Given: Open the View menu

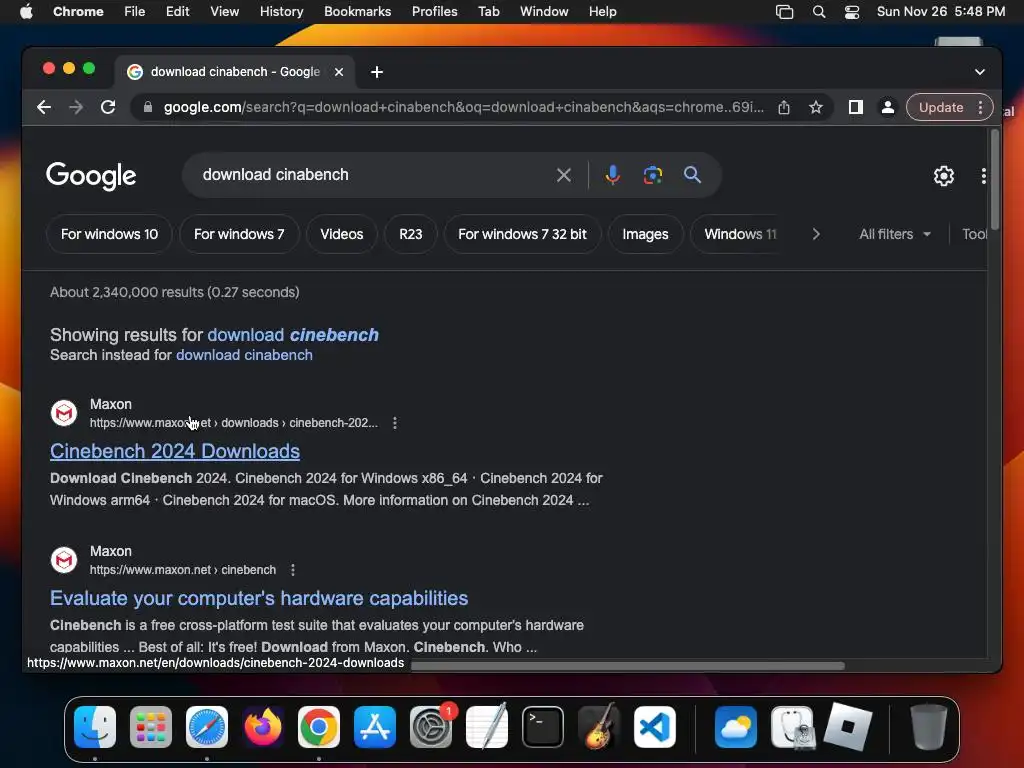Looking at the screenshot, I should click(224, 12).
